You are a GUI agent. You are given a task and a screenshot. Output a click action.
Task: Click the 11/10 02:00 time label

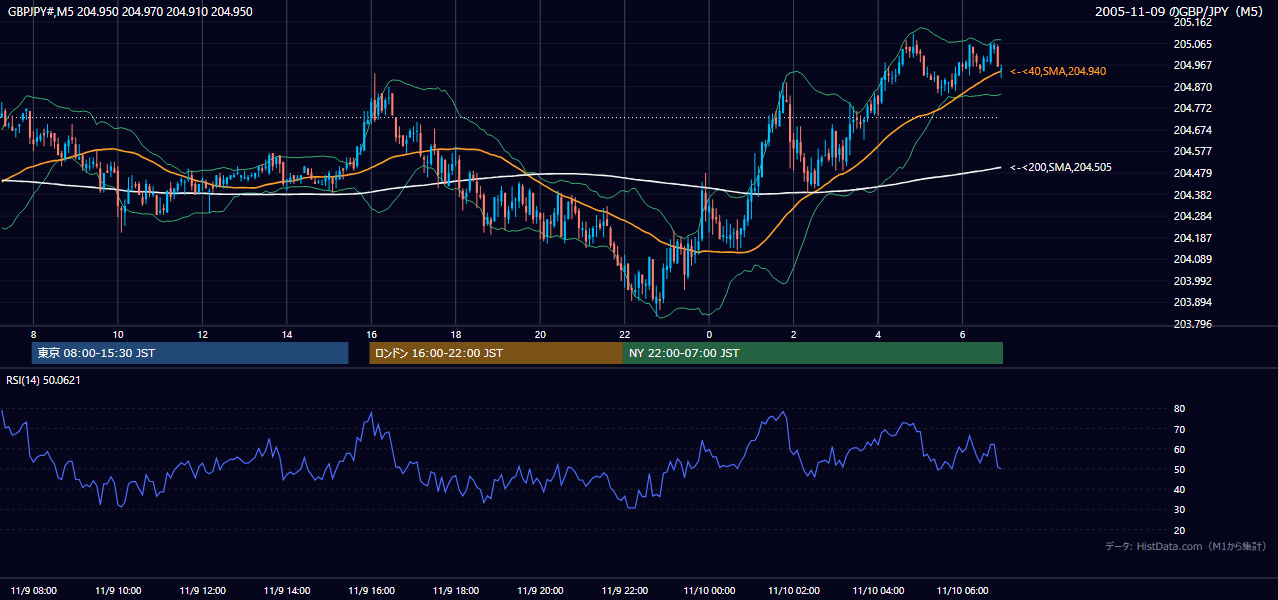(794, 591)
